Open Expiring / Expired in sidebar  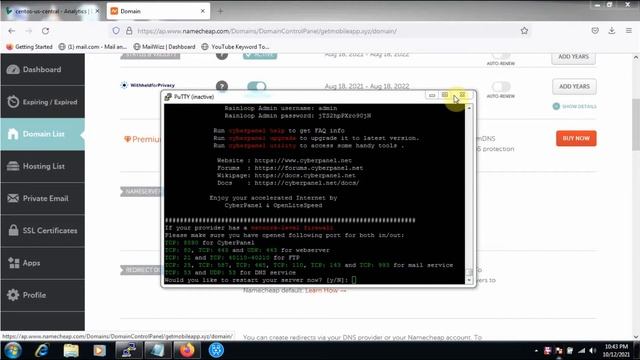42,102
